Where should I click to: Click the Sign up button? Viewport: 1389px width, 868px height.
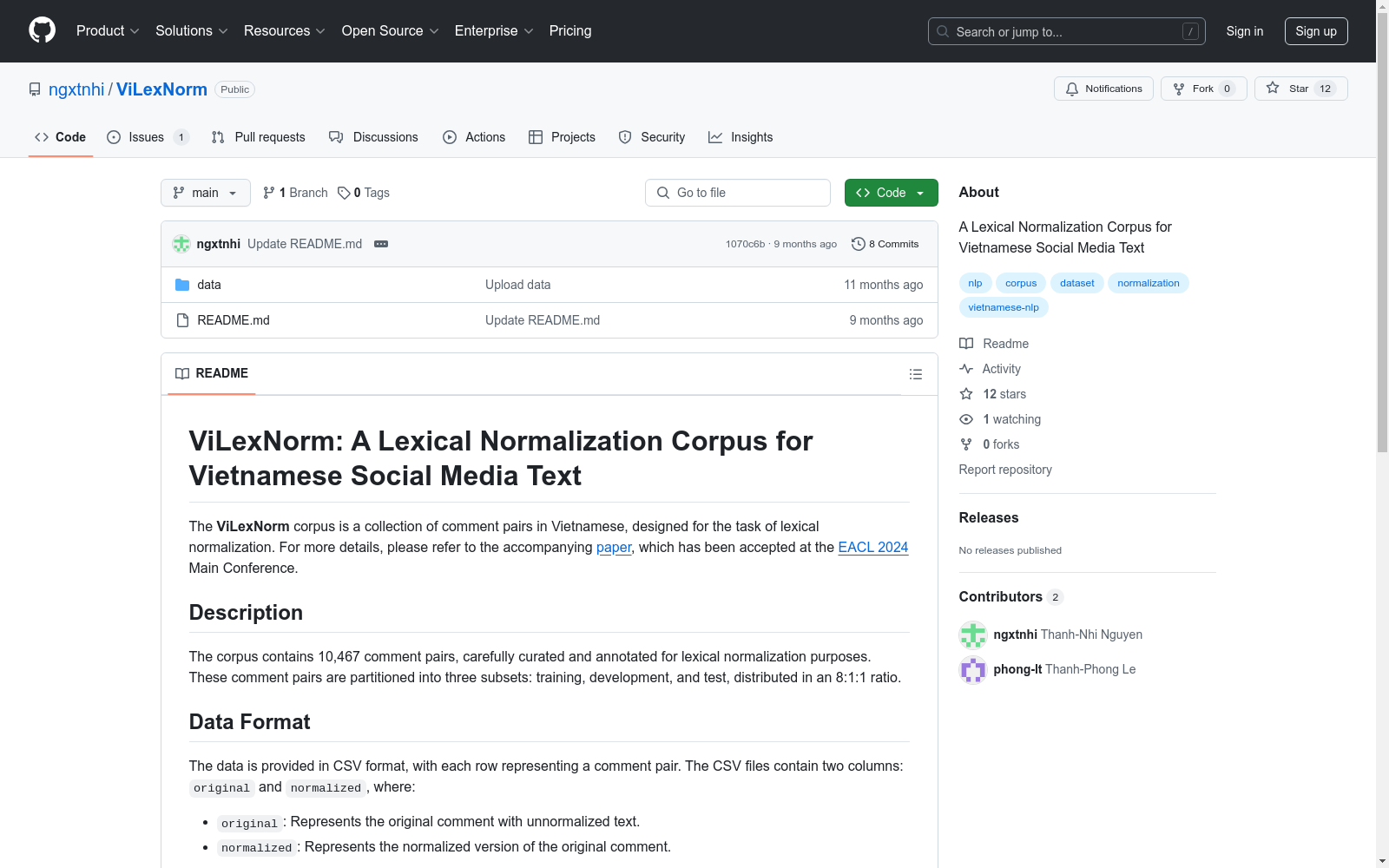pos(1316,31)
